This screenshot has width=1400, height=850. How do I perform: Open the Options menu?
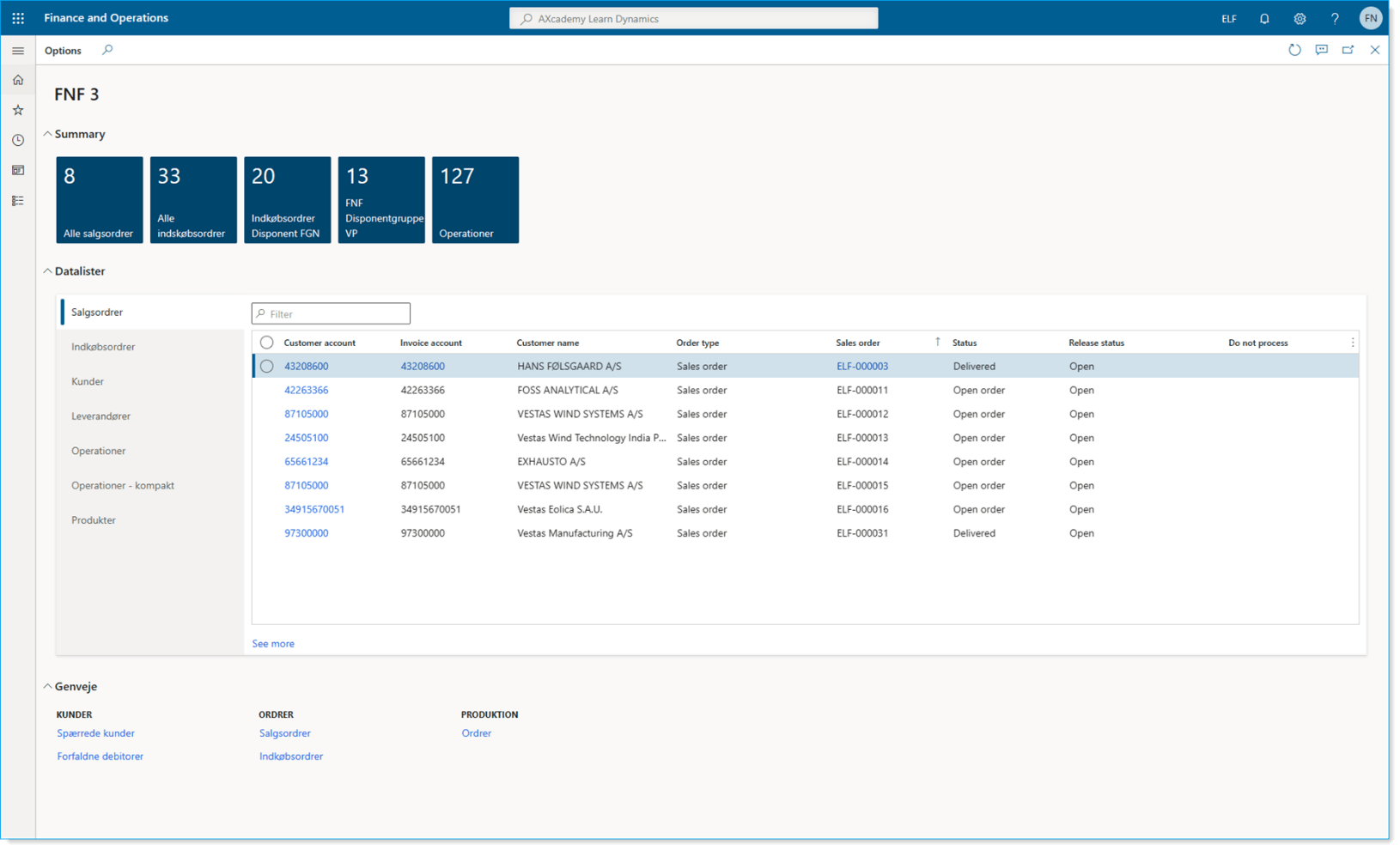point(63,51)
